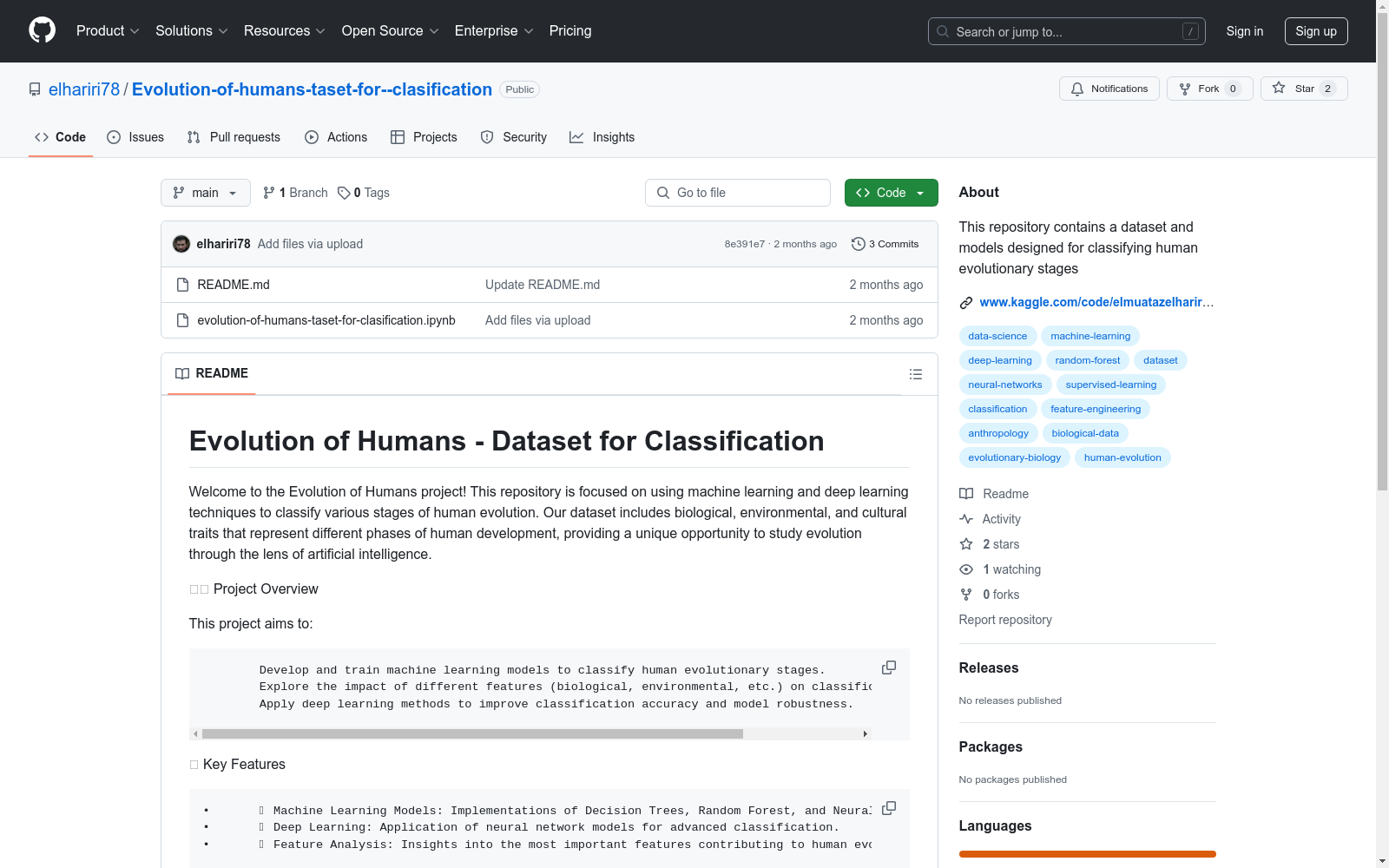This screenshot has height=868, width=1389.
Task: Switch to the Code tab
Action: [61, 137]
